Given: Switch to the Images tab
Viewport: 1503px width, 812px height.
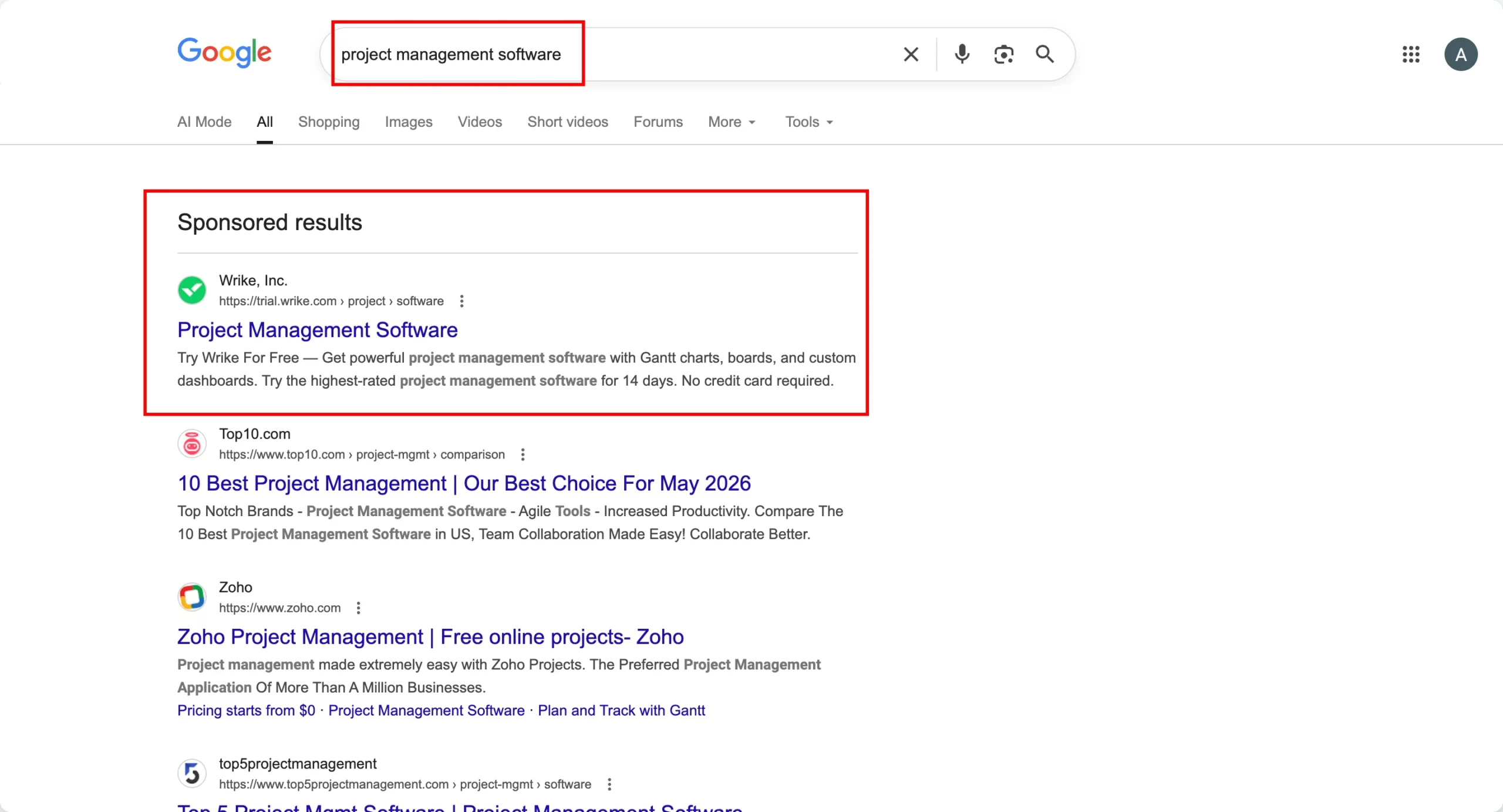Looking at the screenshot, I should (x=409, y=122).
